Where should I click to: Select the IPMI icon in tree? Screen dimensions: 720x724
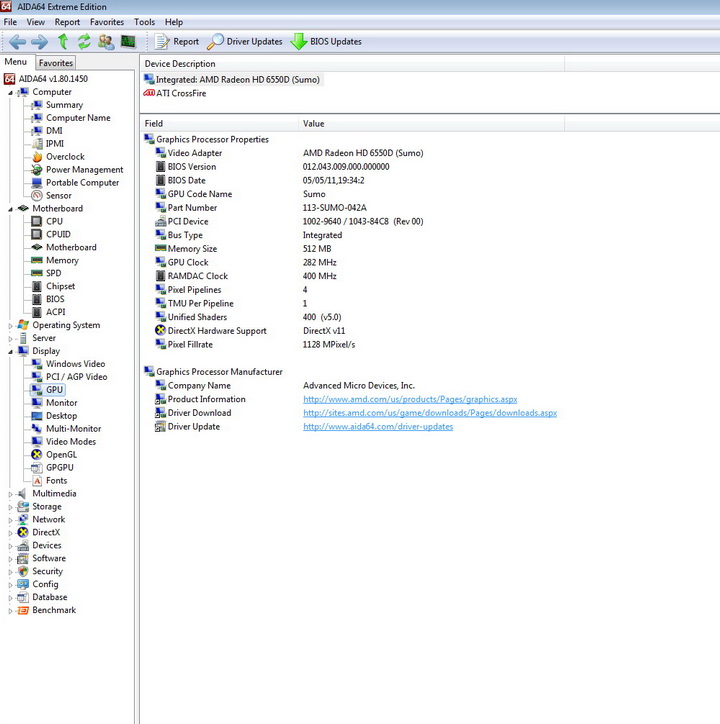37,144
